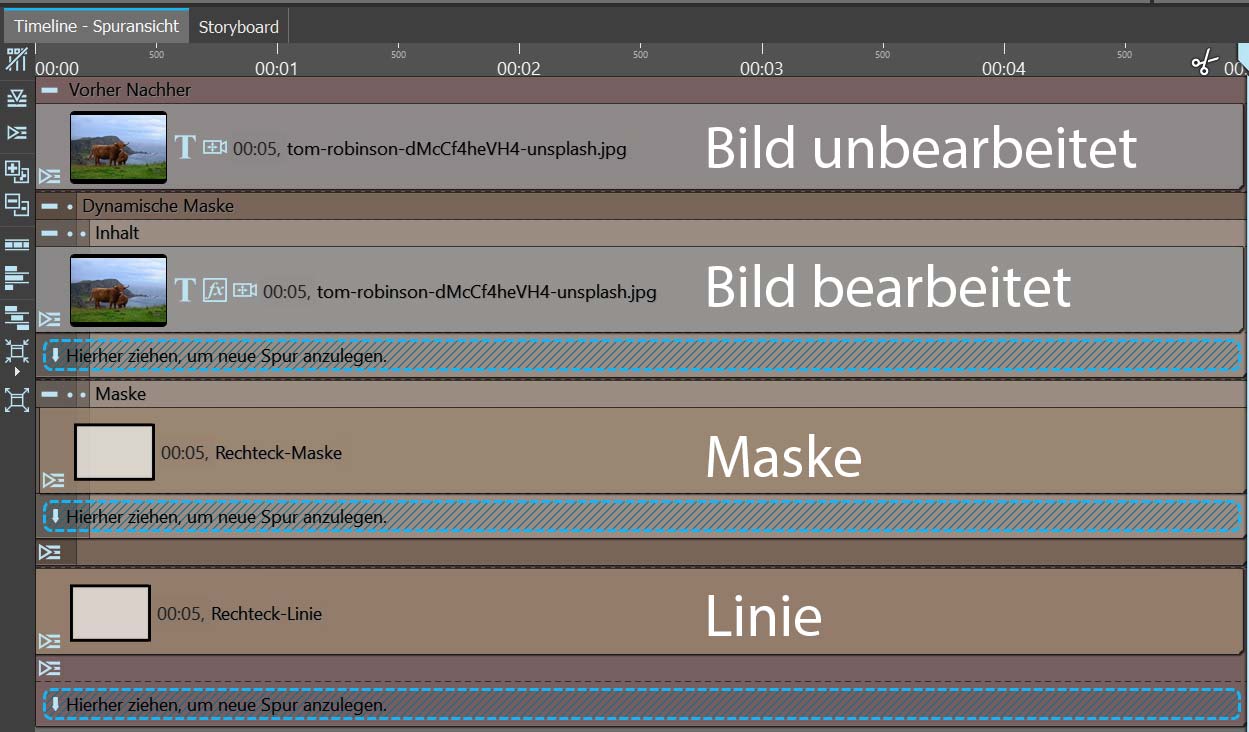Click the Rechteck-Maske object label
1249x732 pixels.
(x=278, y=453)
